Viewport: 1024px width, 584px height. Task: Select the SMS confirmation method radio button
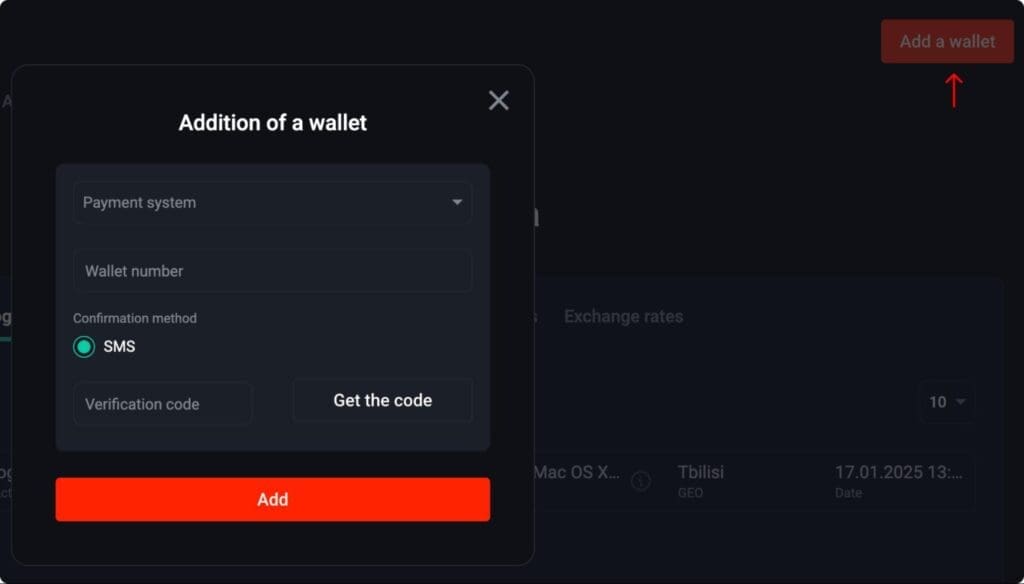pyautogui.click(x=84, y=346)
